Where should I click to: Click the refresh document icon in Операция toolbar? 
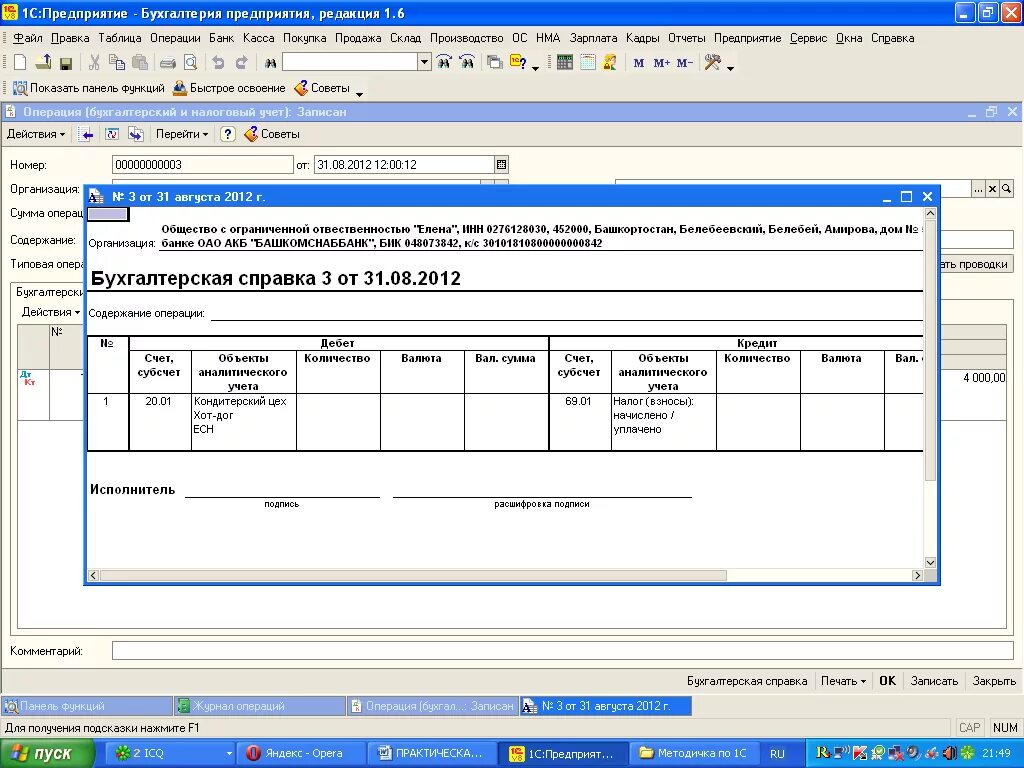[112, 135]
